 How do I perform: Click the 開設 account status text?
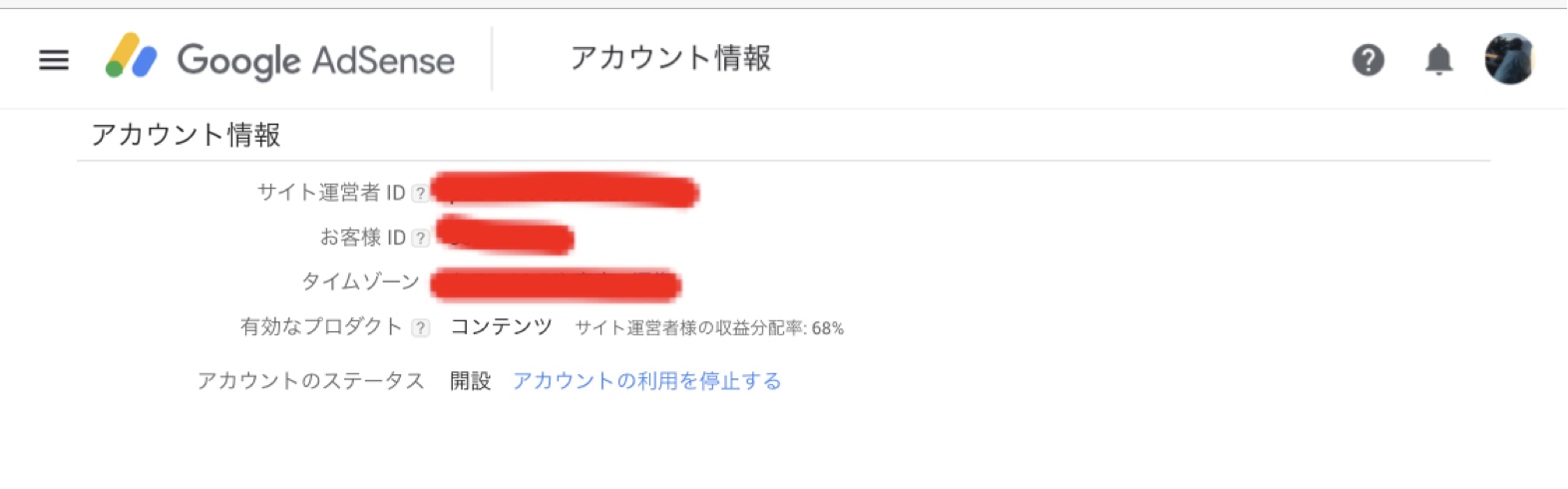tap(470, 380)
